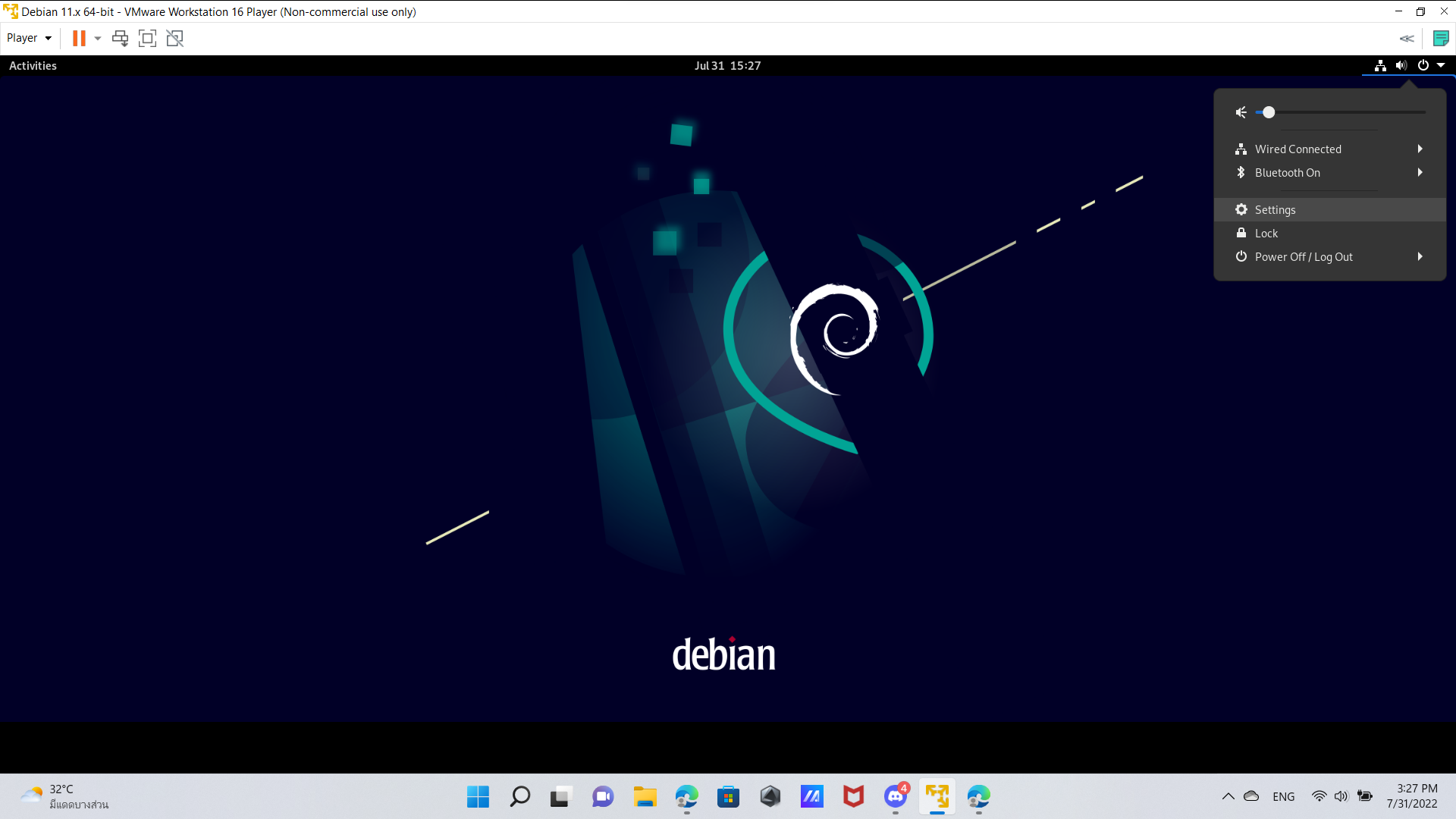This screenshot has width=1456, height=819.
Task: Open Discord from the taskbar
Action: click(x=896, y=797)
